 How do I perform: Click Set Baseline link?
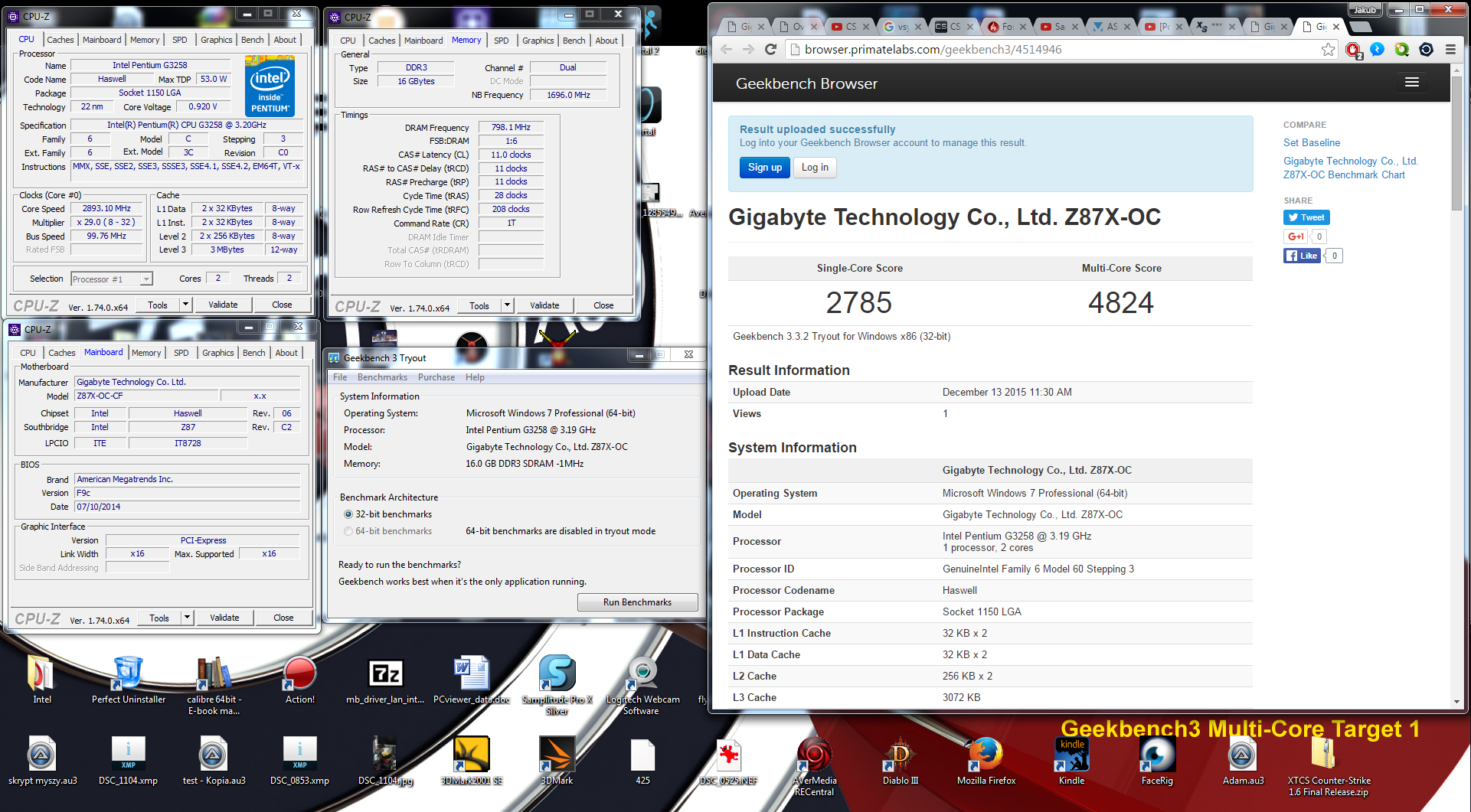pyautogui.click(x=1312, y=143)
